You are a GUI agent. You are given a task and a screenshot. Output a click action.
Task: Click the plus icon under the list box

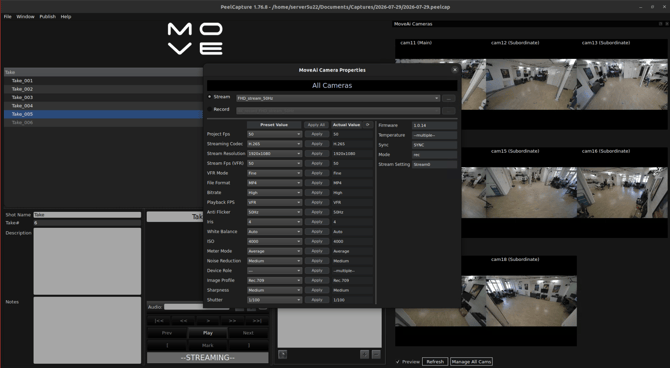point(364,354)
